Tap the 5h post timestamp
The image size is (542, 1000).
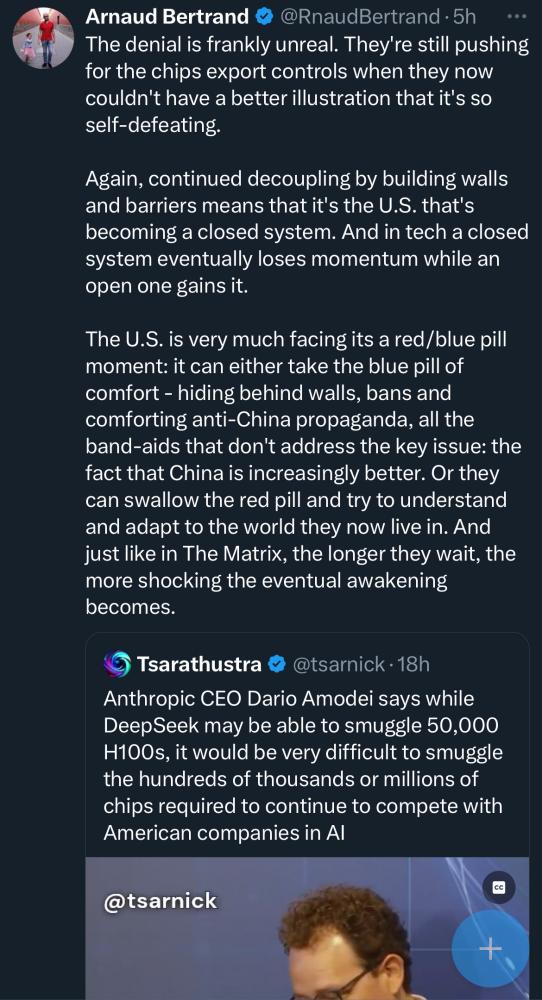pyautogui.click(x=463, y=17)
